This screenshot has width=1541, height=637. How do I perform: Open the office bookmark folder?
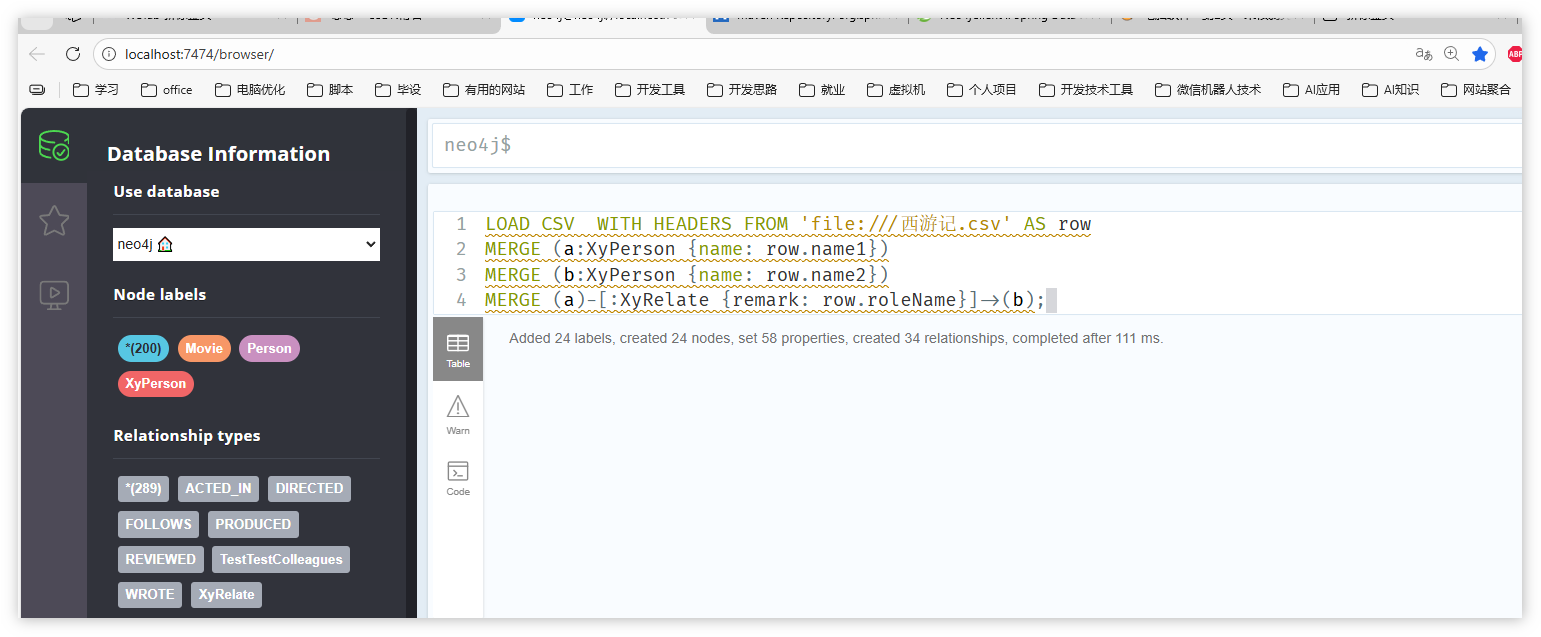click(x=167, y=89)
